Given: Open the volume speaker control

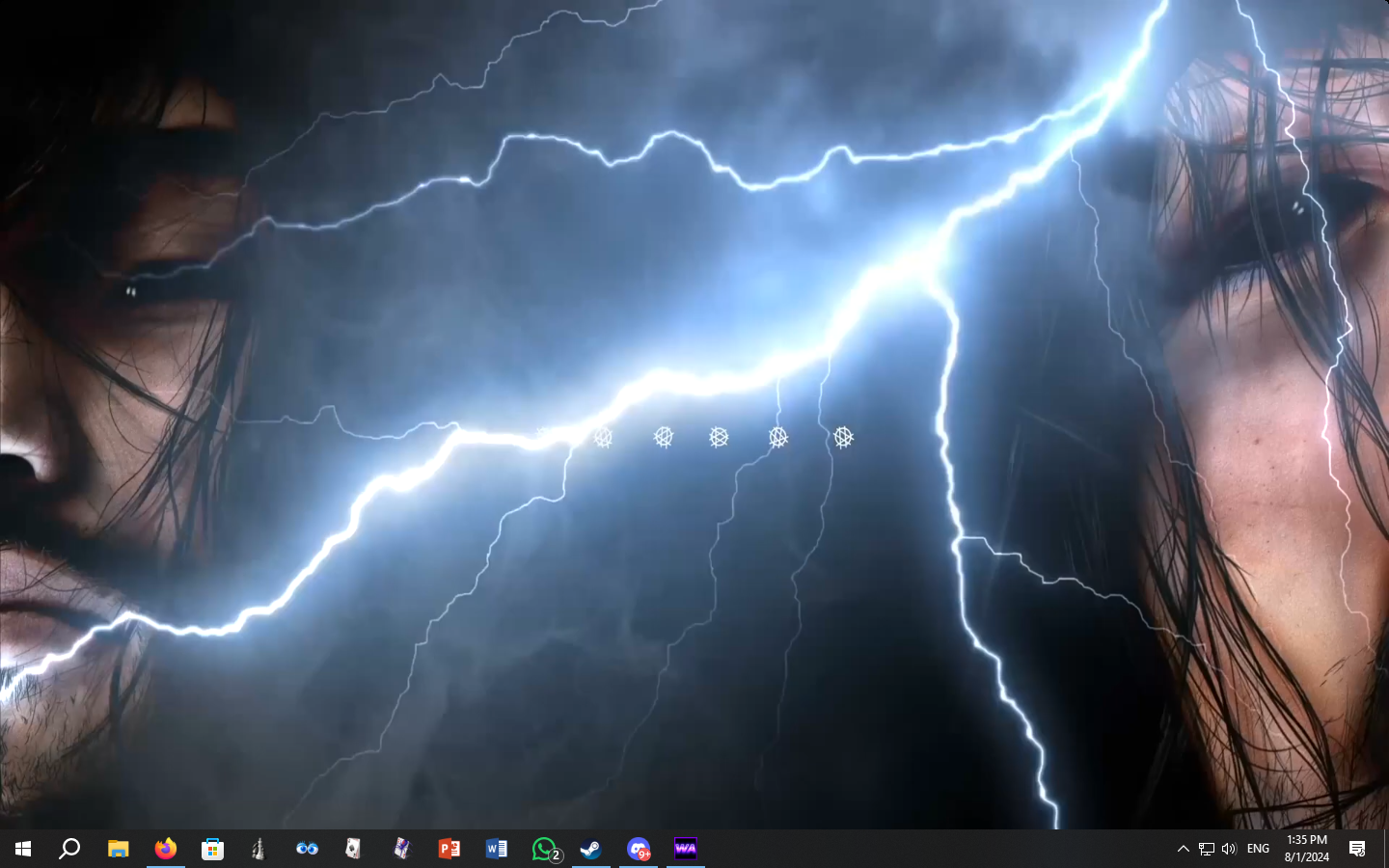Looking at the screenshot, I should point(1229,849).
